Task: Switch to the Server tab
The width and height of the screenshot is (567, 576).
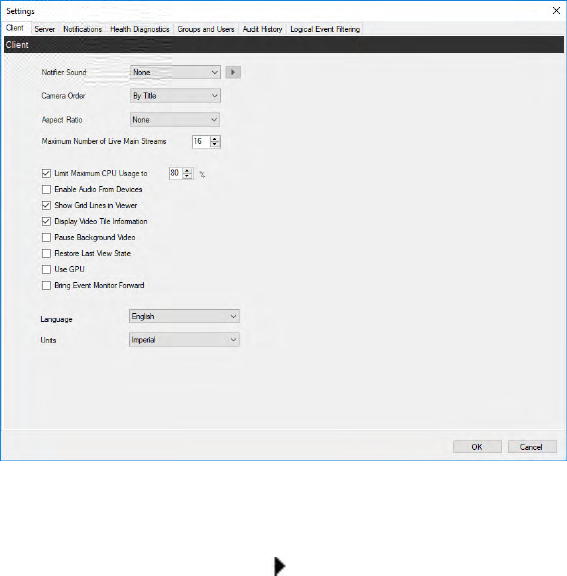Action: click(44, 29)
